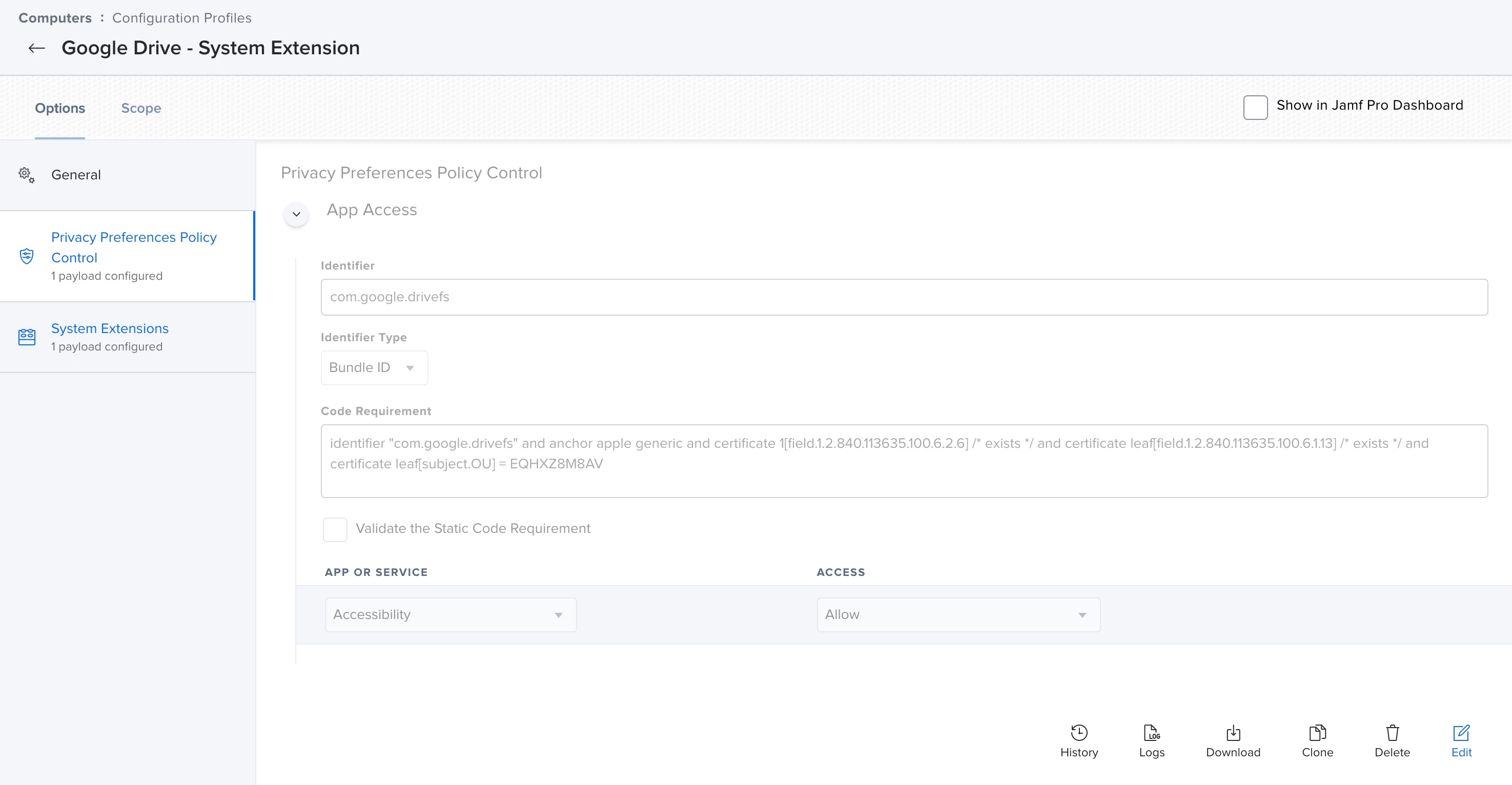The width and height of the screenshot is (1512, 785).
Task: Open the Allow access dropdown
Action: pos(958,615)
